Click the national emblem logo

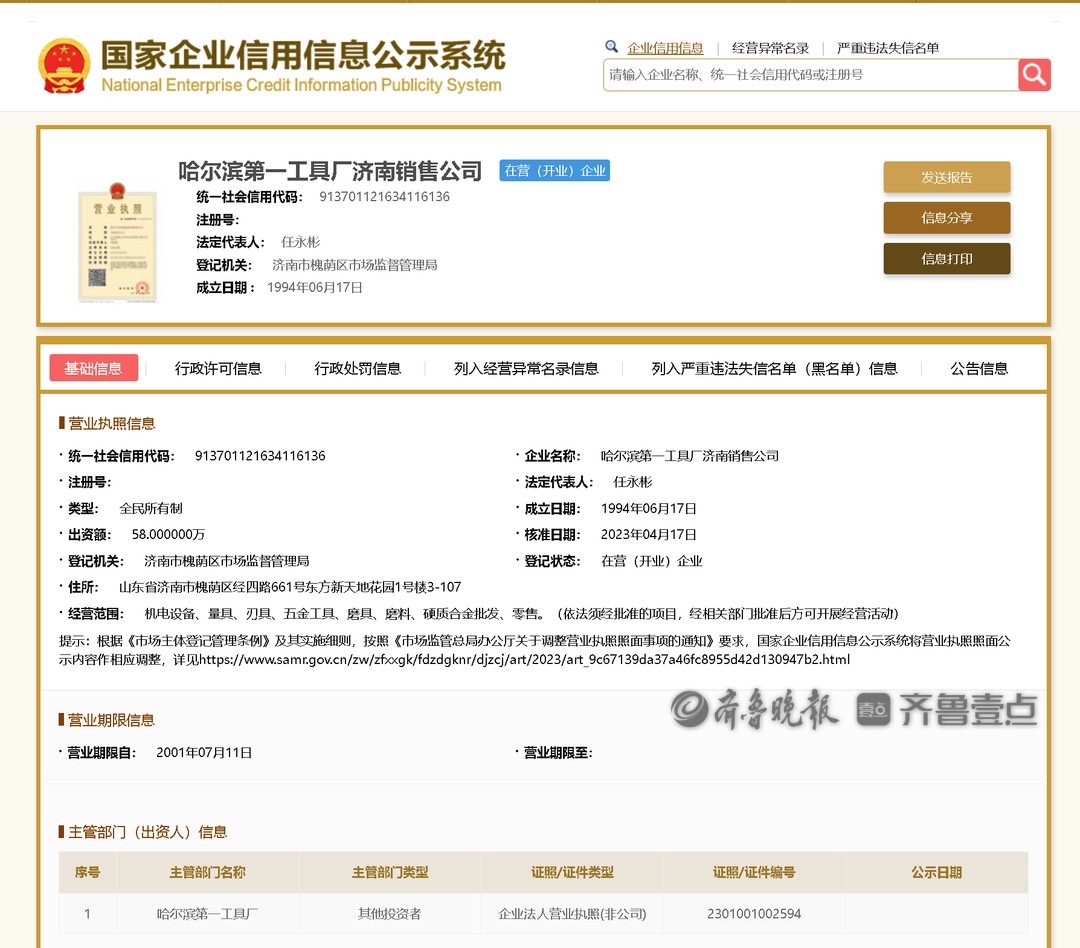[64, 66]
